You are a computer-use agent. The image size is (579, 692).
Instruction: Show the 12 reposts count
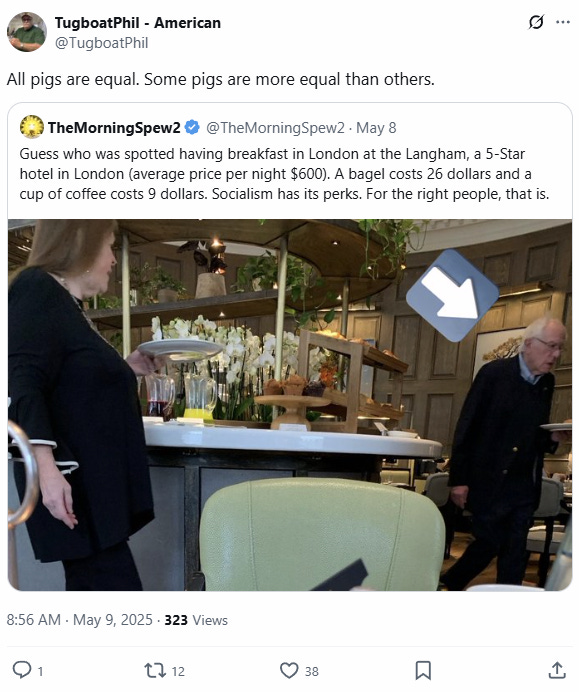tap(178, 671)
